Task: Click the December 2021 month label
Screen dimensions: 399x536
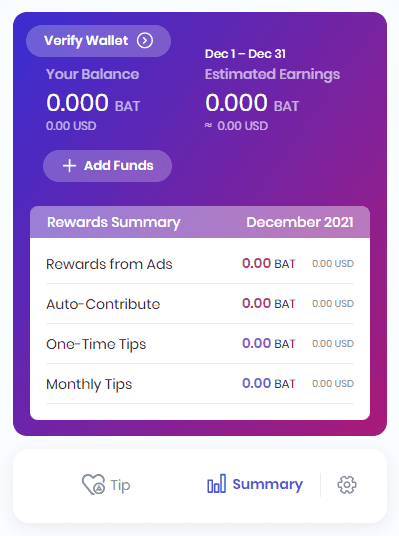Action: [x=300, y=222]
